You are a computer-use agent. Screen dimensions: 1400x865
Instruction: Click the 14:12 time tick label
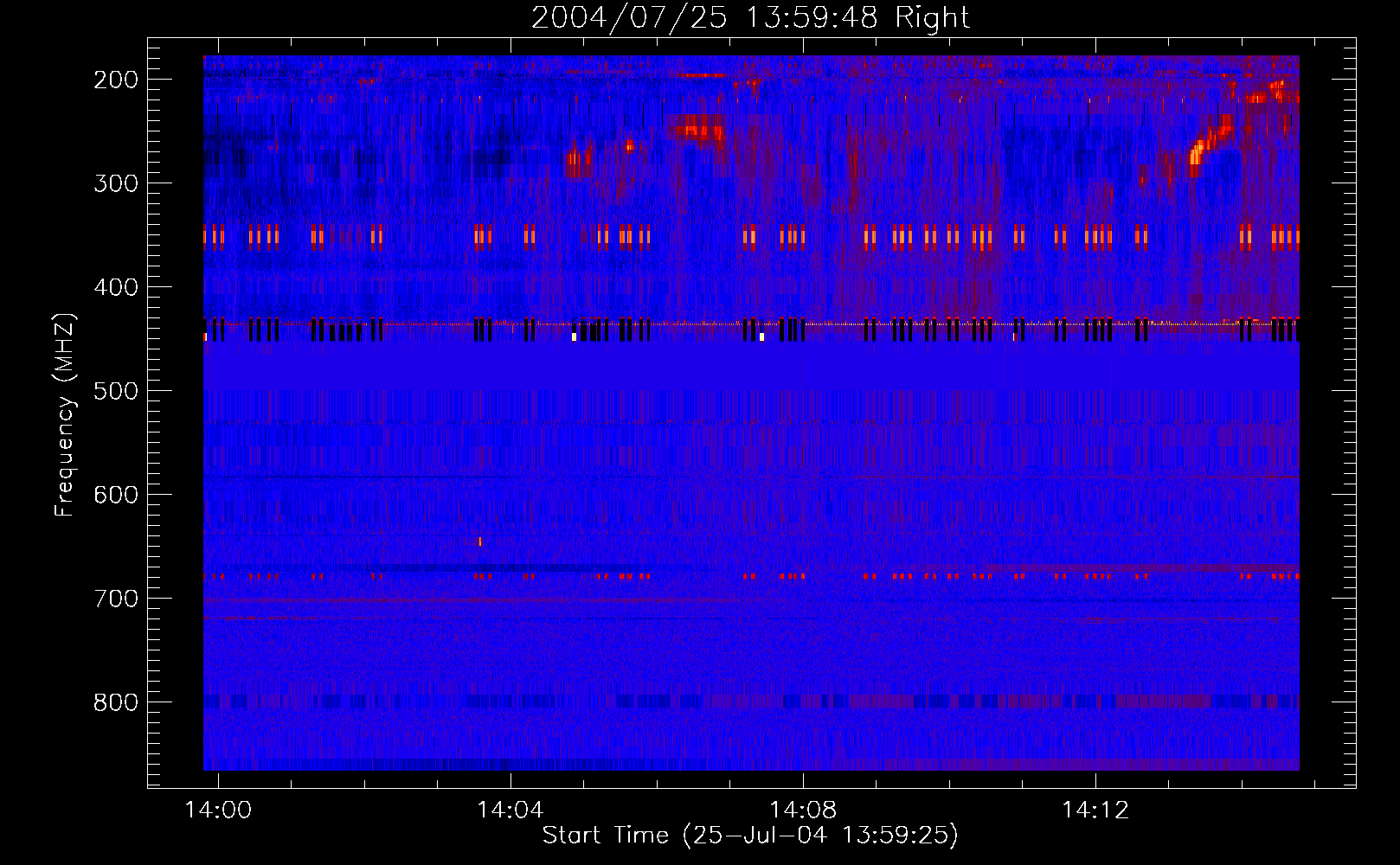[1095, 811]
